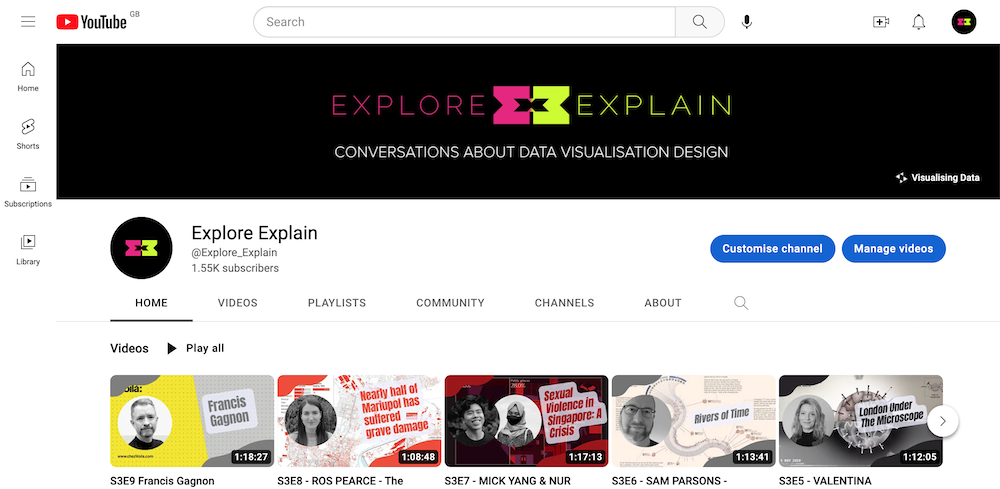Click the YouTube logo
The image size is (1000, 489).
[92, 22]
